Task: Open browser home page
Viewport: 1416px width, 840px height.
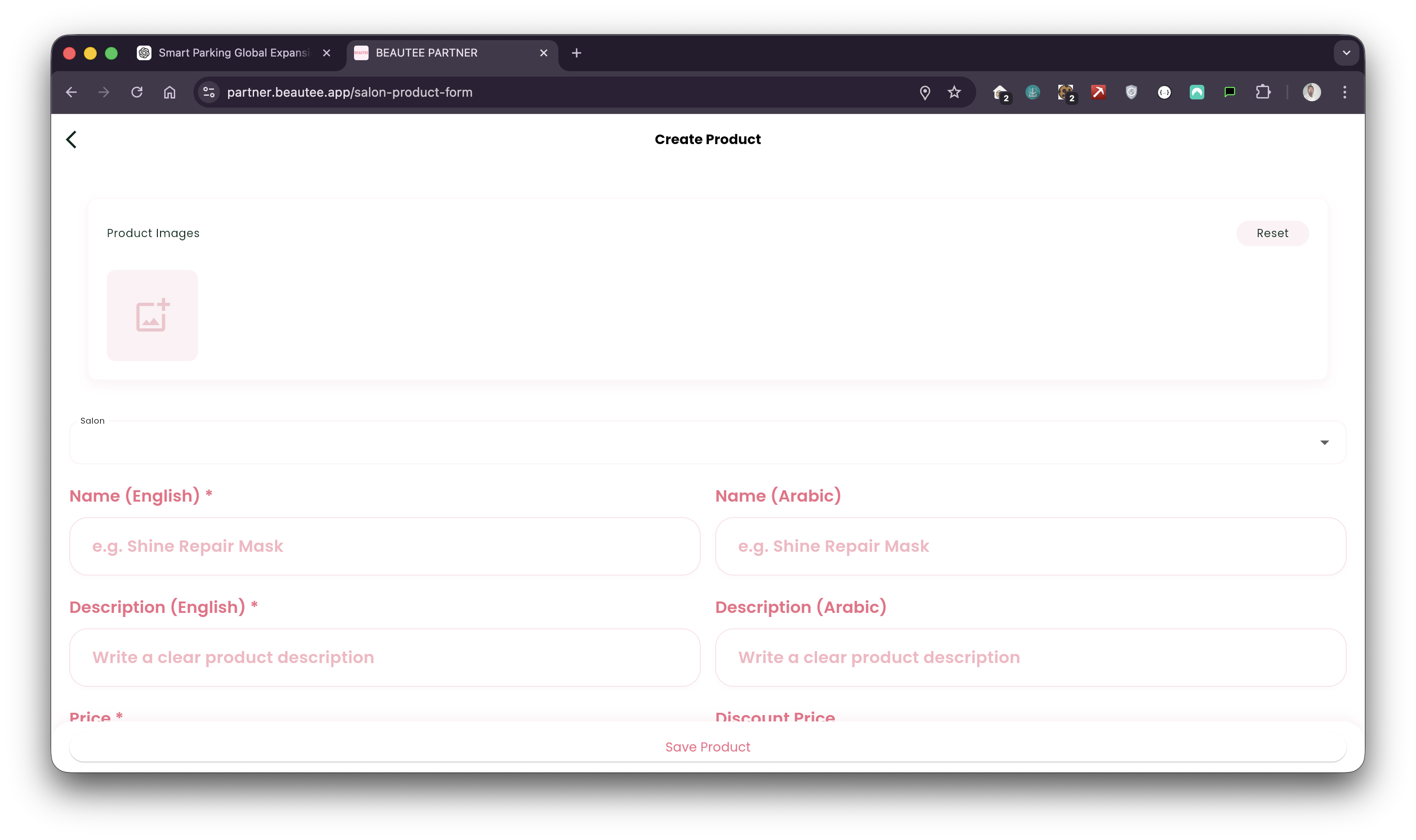Action: click(170, 92)
